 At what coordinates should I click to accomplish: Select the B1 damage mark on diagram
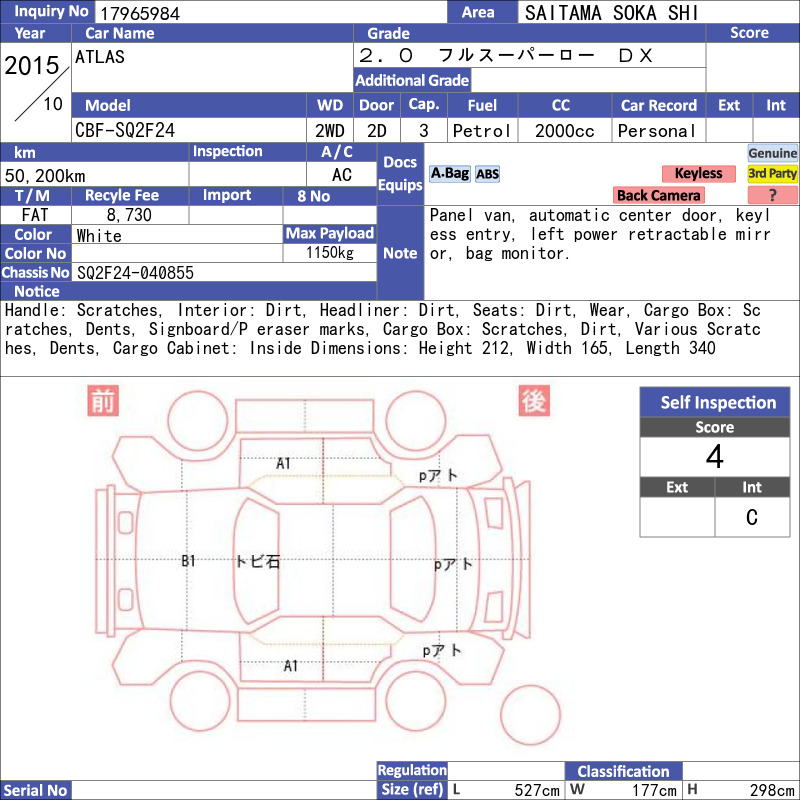tap(188, 561)
